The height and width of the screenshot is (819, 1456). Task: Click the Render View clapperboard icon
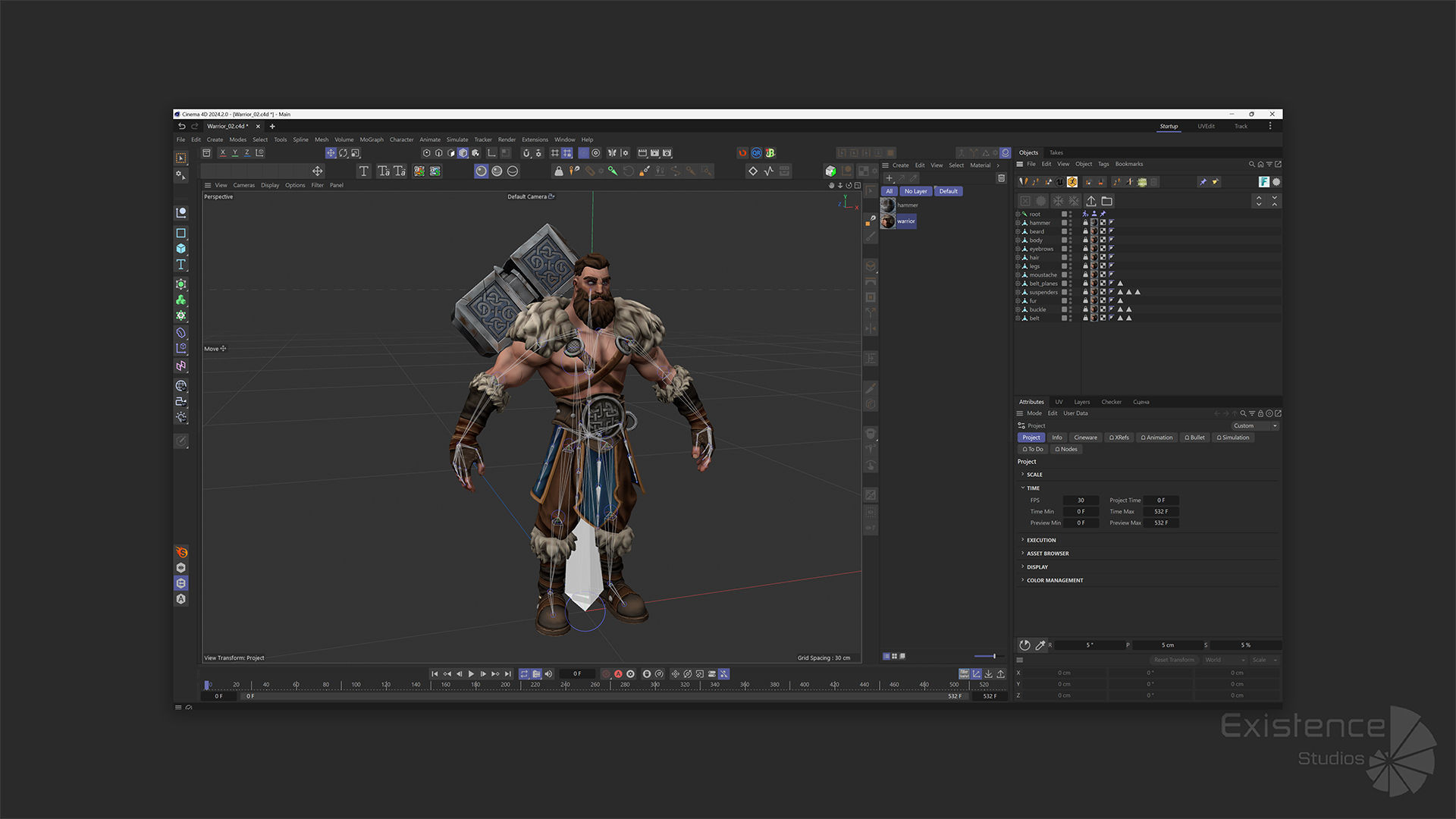(x=642, y=153)
